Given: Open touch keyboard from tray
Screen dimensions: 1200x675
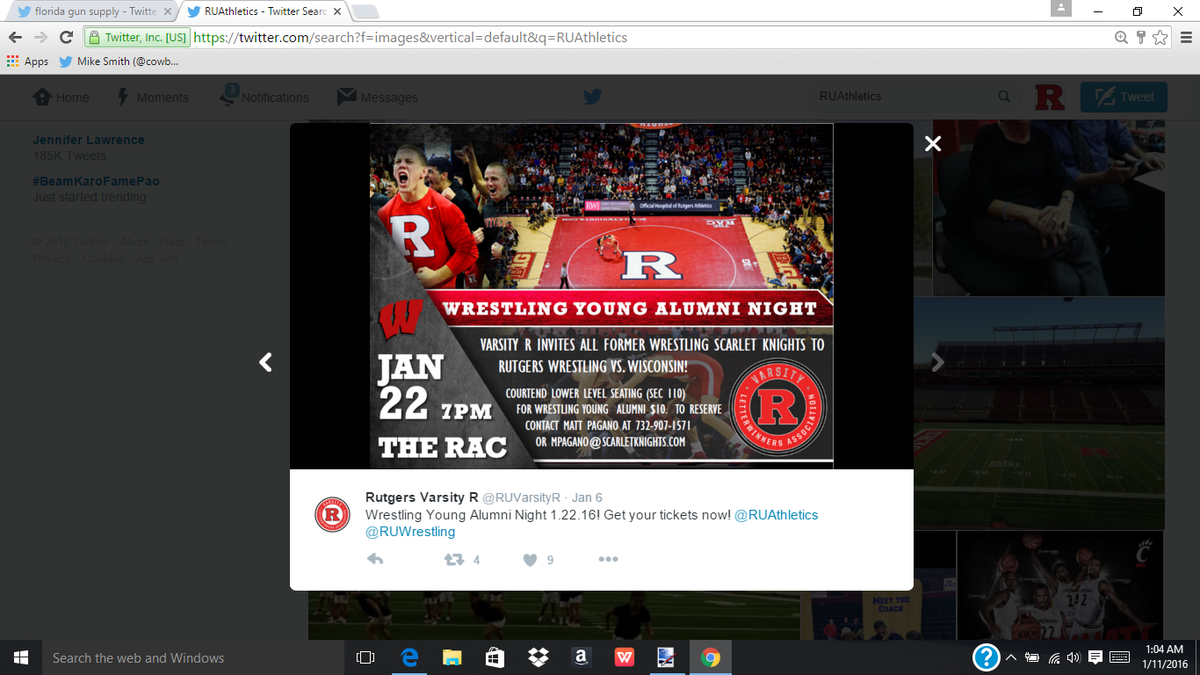Looking at the screenshot, I should 1121,657.
